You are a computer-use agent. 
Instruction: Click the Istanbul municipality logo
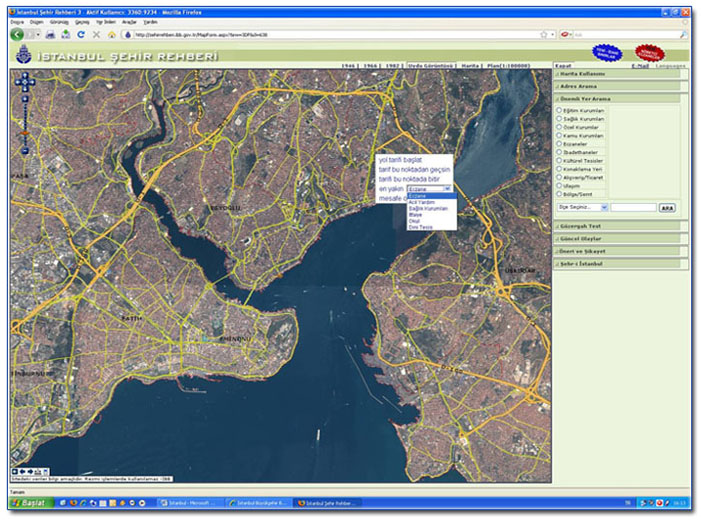(24, 55)
